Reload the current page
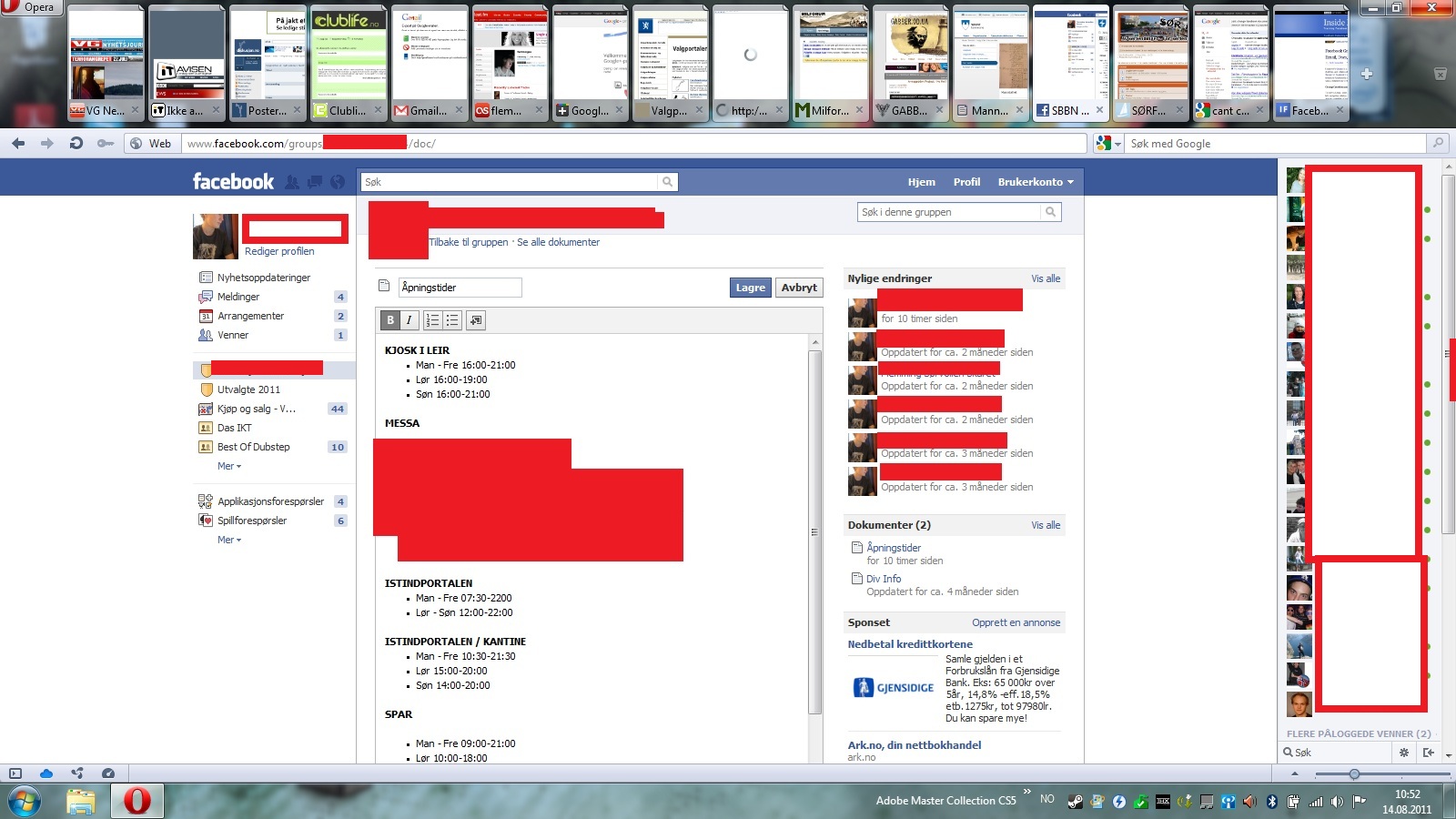The height and width of the screenshot is (819, 1456). (x=76, y=143)
